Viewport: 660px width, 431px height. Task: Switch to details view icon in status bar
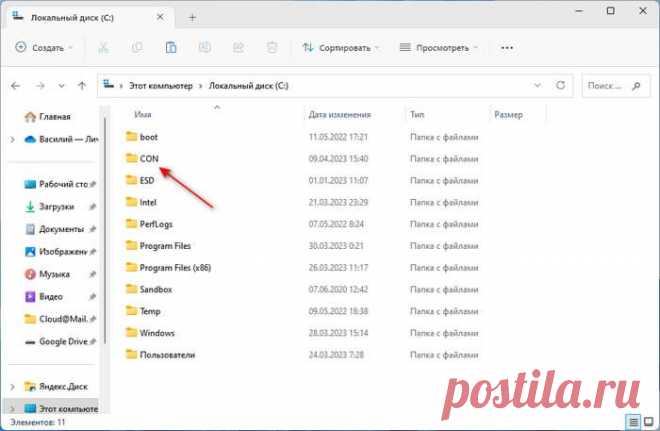tap(633, 421)
